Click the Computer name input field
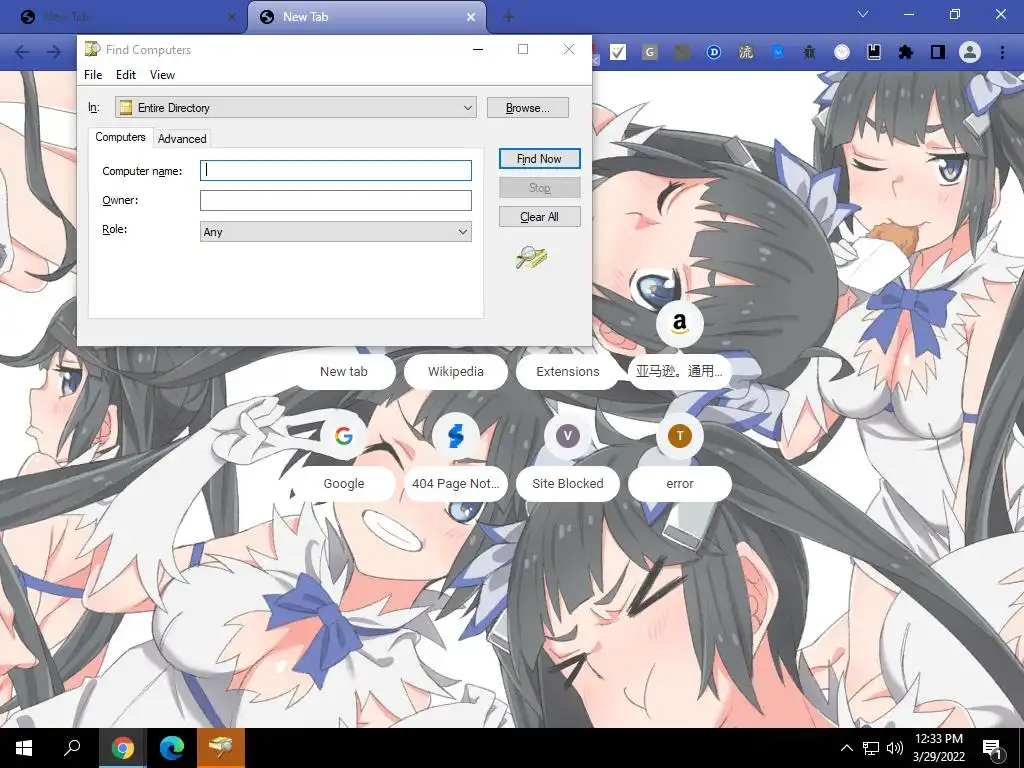 (x=336, y=170)
